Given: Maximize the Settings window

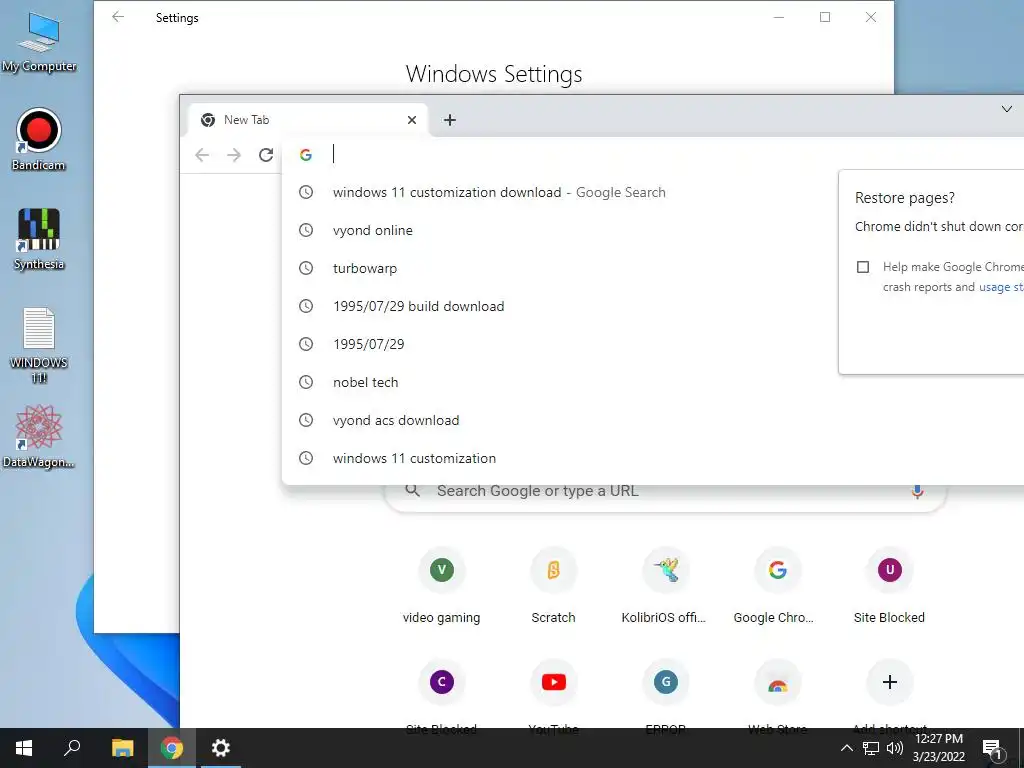Looking at the screenshot, I should (x=825, y=17).
